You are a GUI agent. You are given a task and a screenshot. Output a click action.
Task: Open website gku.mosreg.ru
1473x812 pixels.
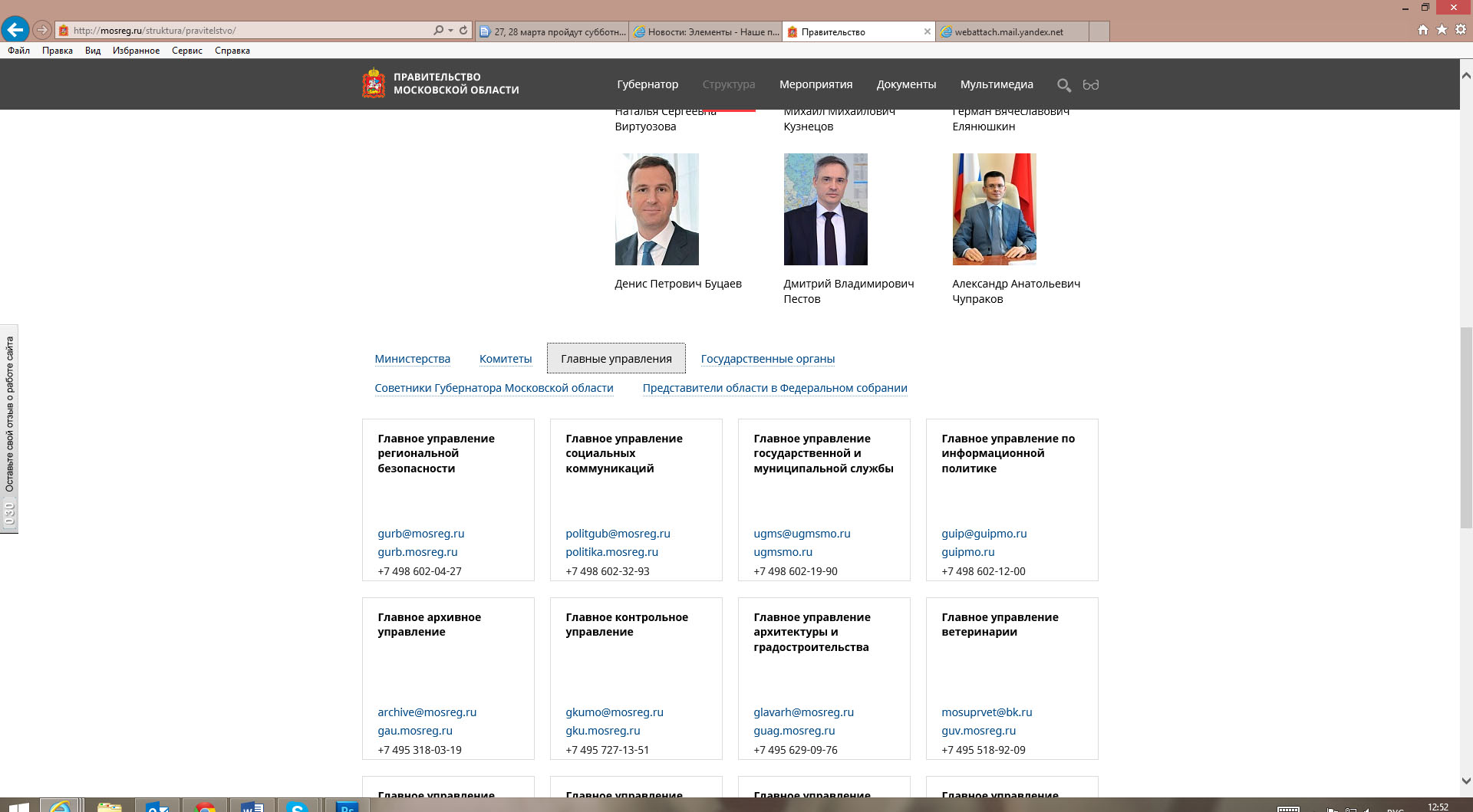pyautogui.click(x=602, y=731)
